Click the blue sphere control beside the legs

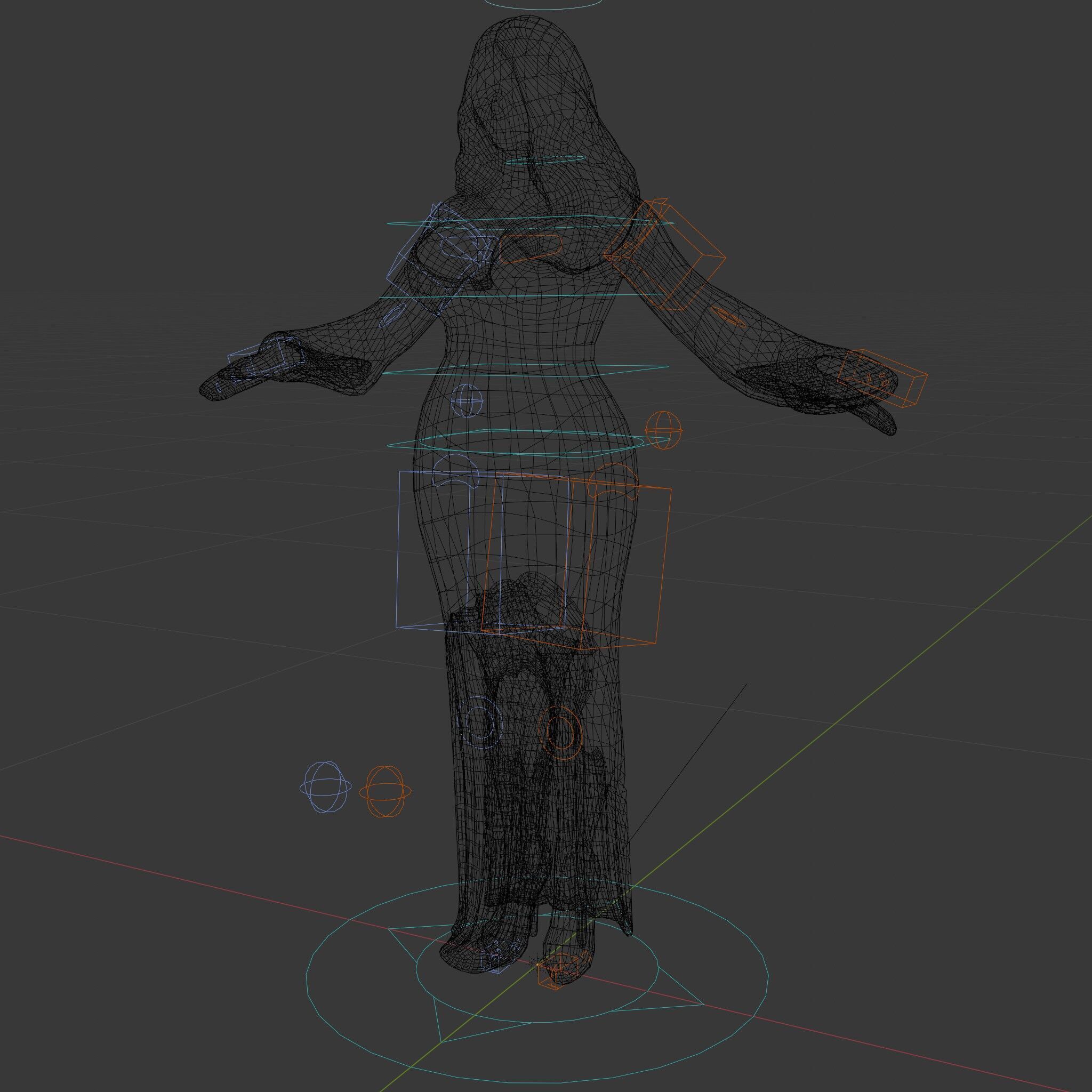click(x=326, y=787)
